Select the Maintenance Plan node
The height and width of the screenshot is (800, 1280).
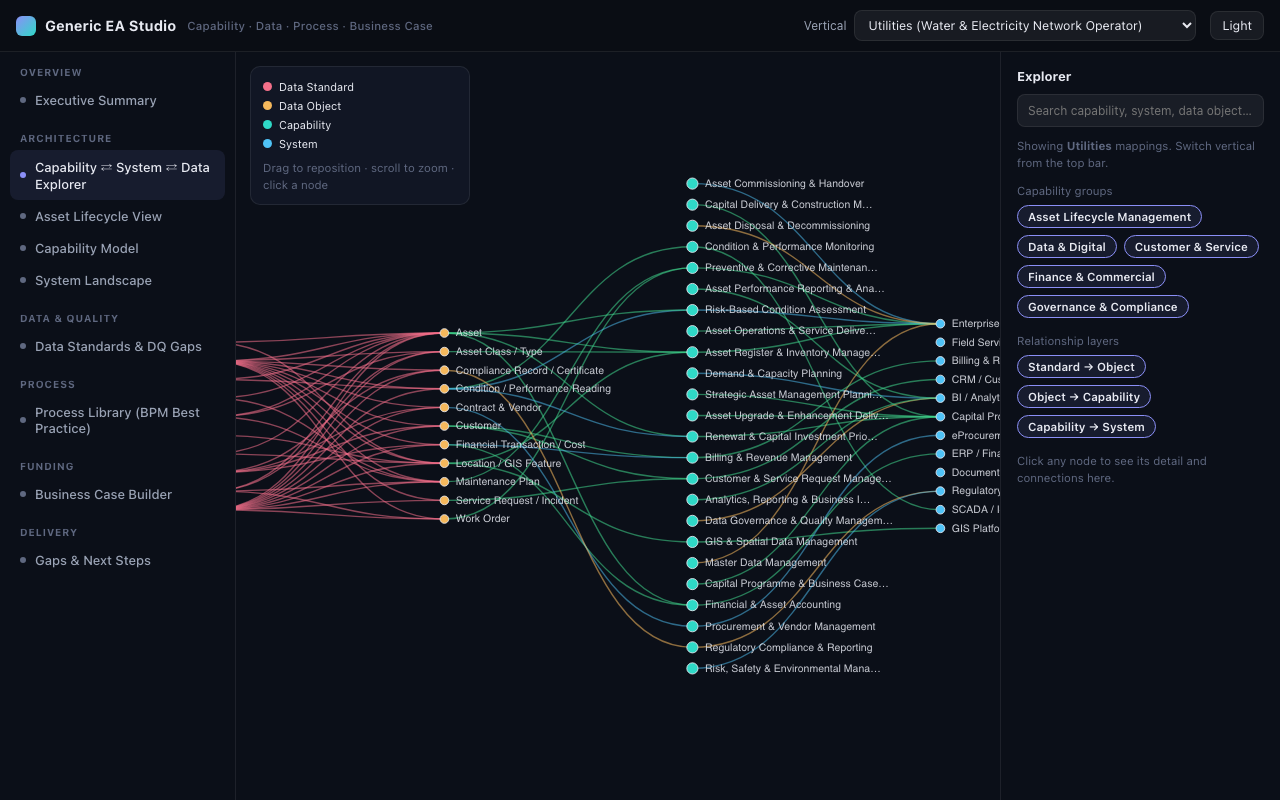(x=444, y=482)
